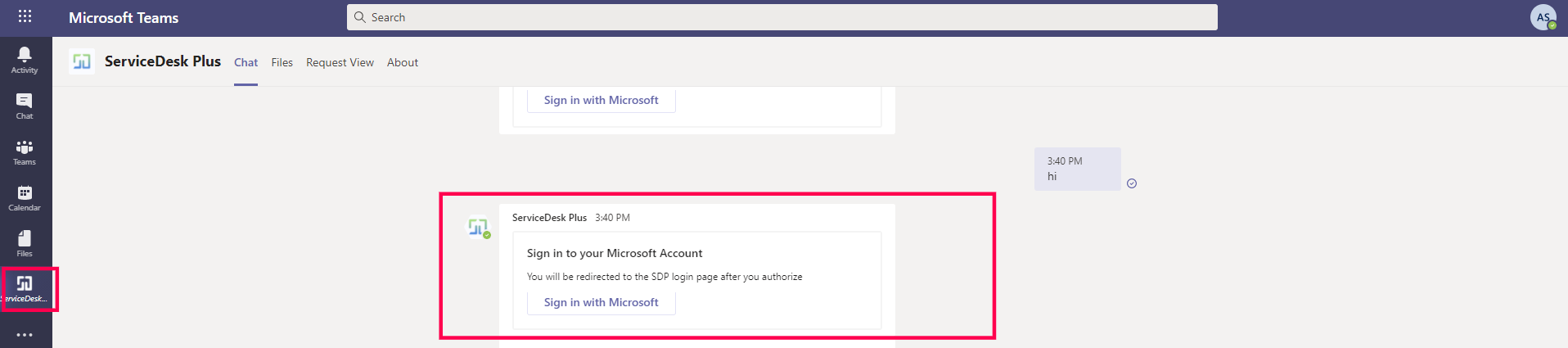The image size is (1568, 348).
Task: Click the Microsoft Teams title
Action: click(124, 17)
